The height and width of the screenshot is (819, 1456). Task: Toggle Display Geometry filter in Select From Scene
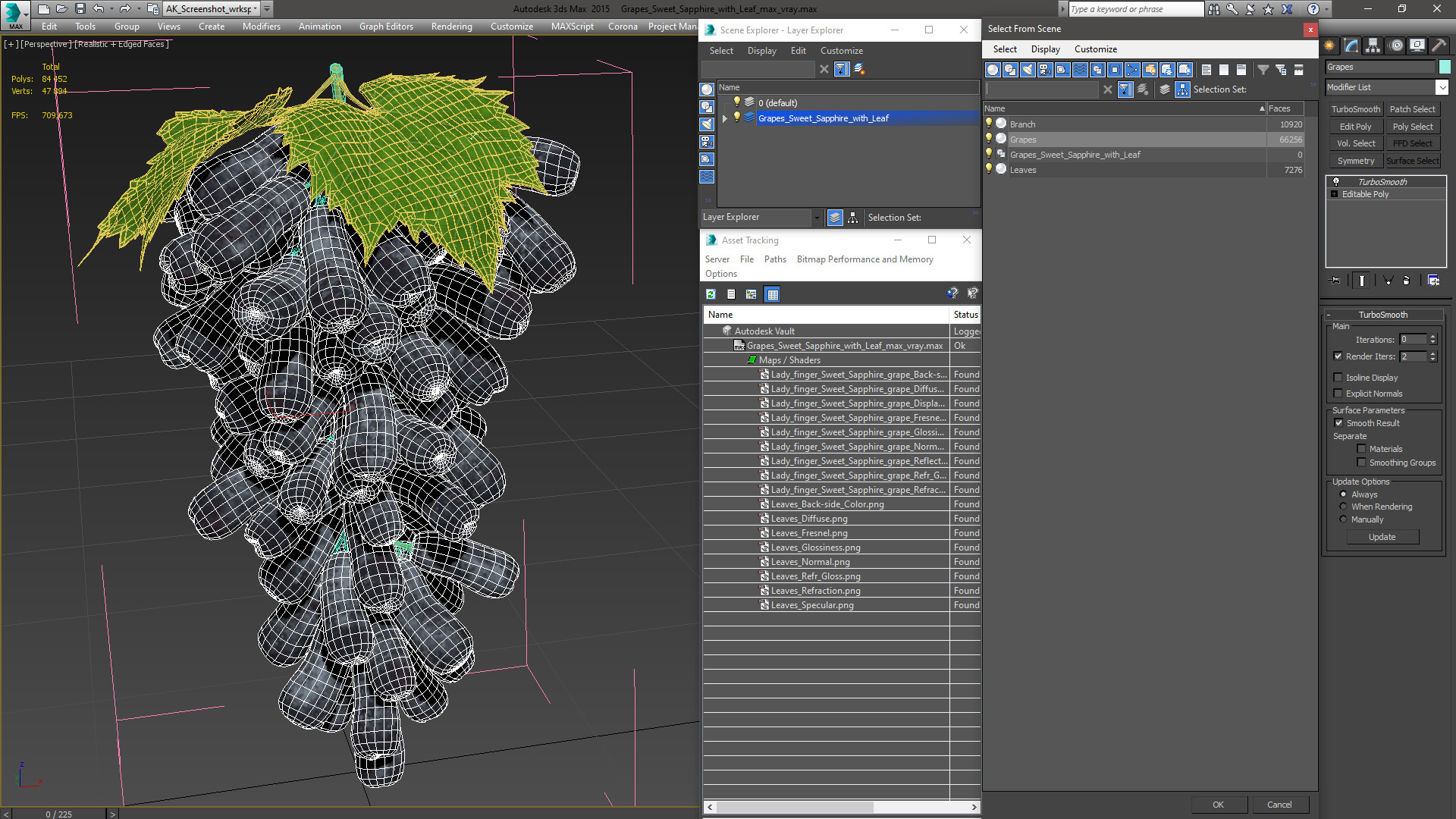[x=993, y=70]
